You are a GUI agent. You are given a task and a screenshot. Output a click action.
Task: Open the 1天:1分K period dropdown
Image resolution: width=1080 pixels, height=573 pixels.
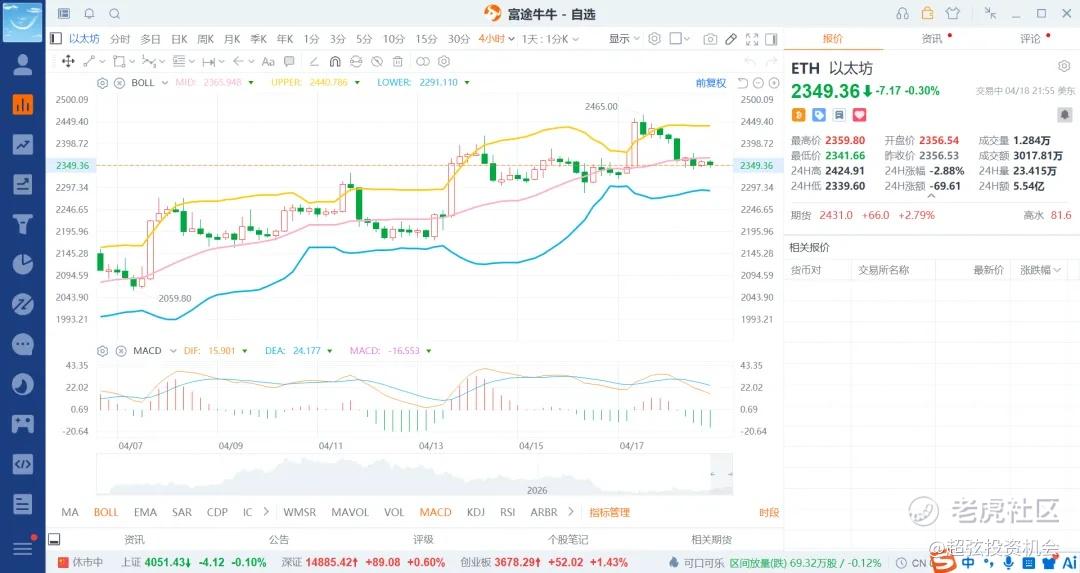pos(550,39)
